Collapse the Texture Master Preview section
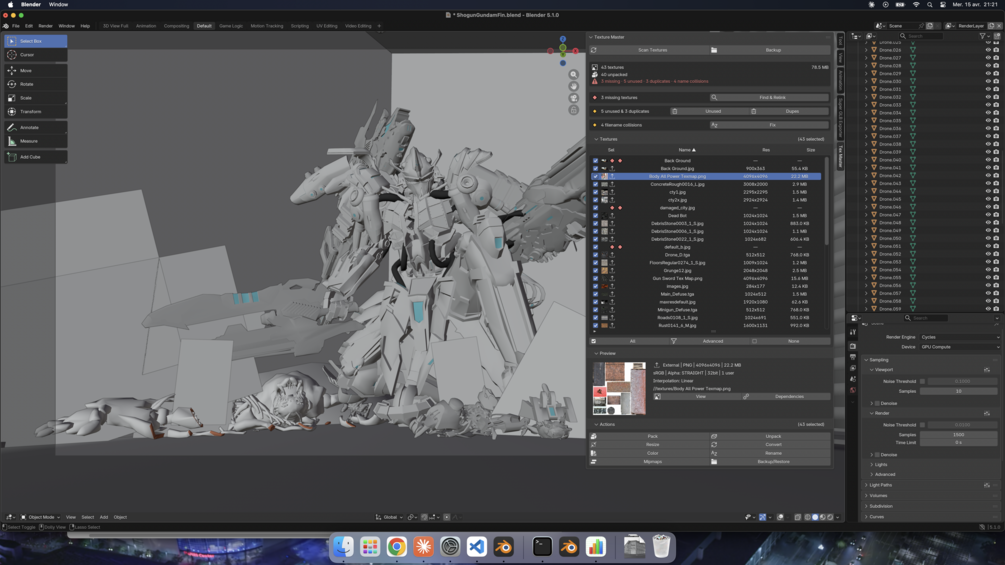1005x565 pixels. pos(604,354)
